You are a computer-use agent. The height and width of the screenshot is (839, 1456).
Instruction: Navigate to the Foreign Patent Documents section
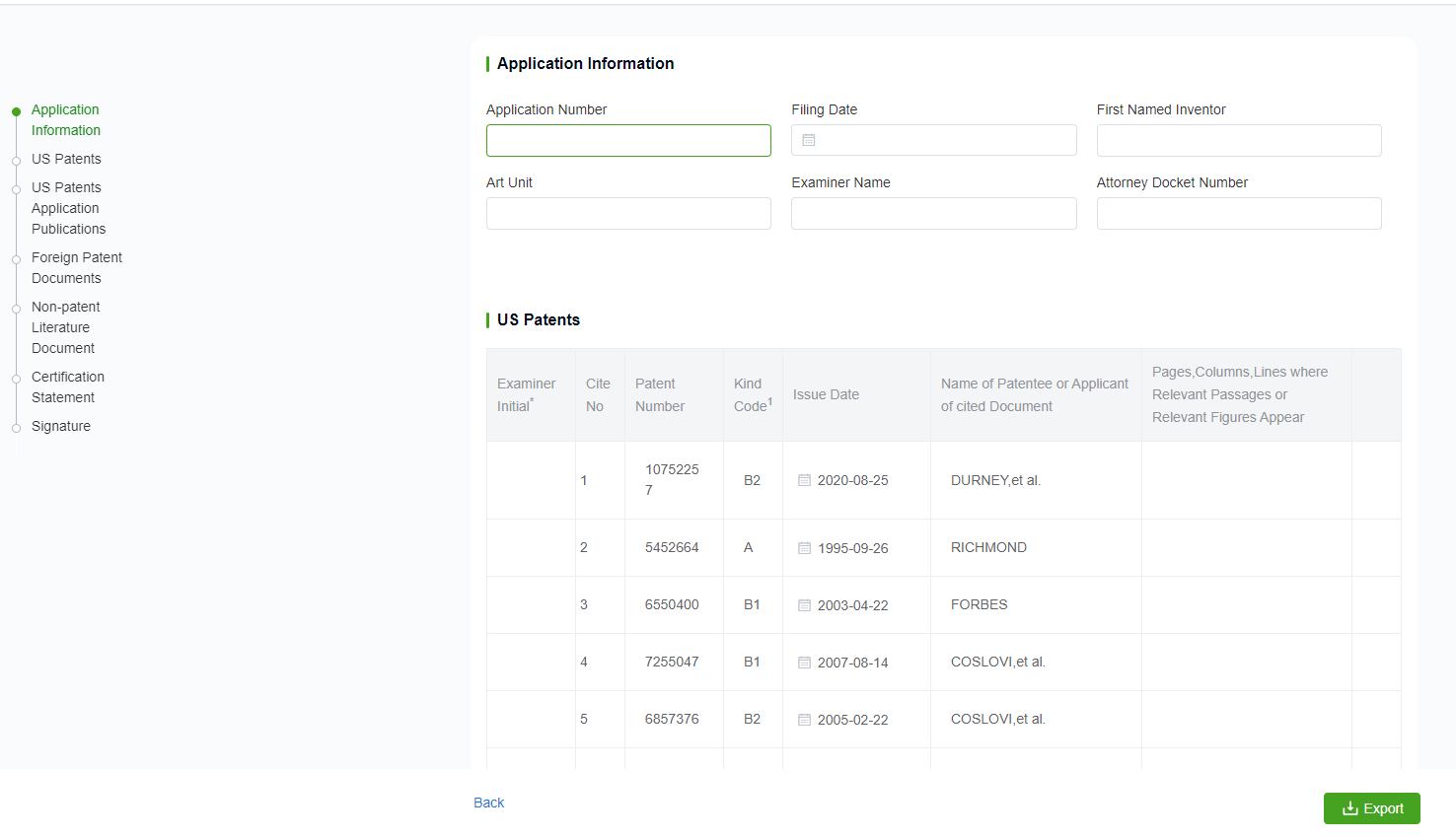click(x=77, y=267)
